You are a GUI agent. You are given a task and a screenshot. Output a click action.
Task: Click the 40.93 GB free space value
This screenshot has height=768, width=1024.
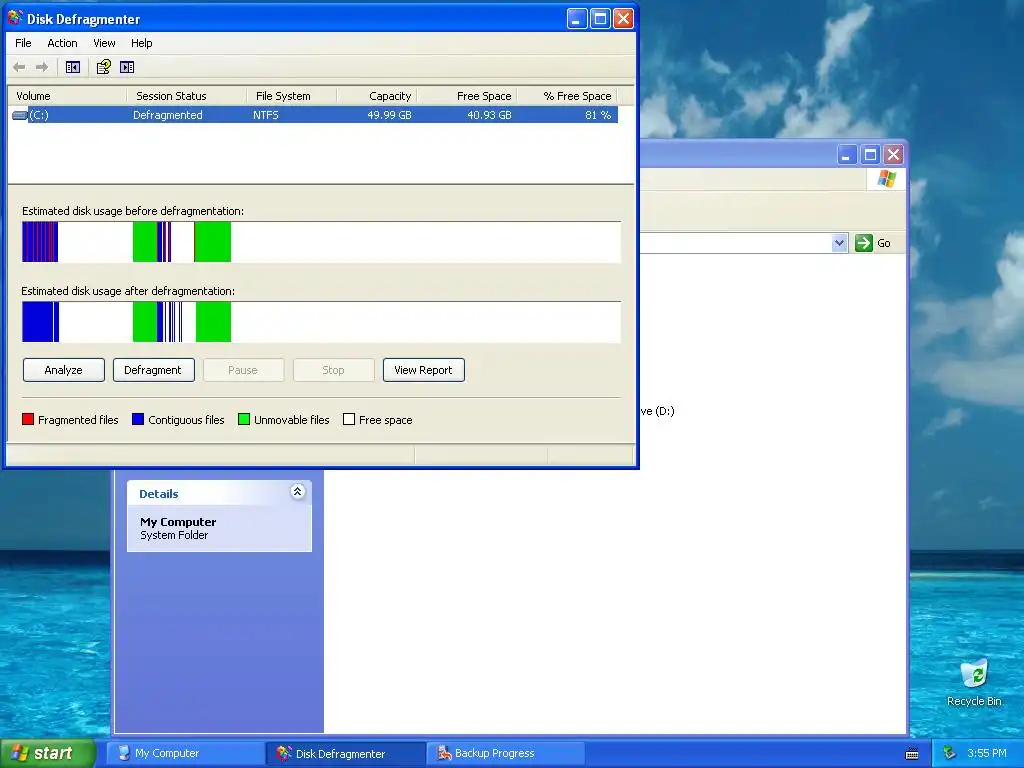489,115
